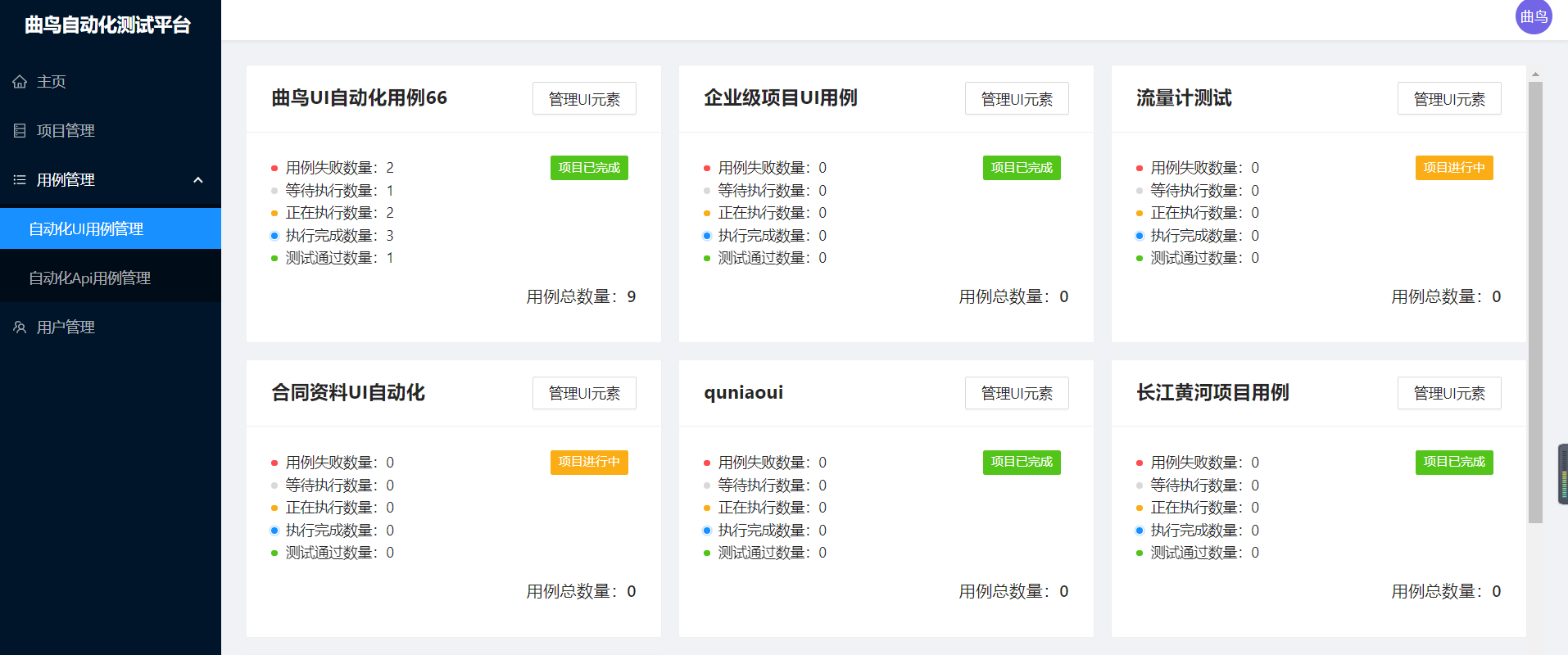
Task: Click the 用例管理 list icon
Action: click(20, 180)
